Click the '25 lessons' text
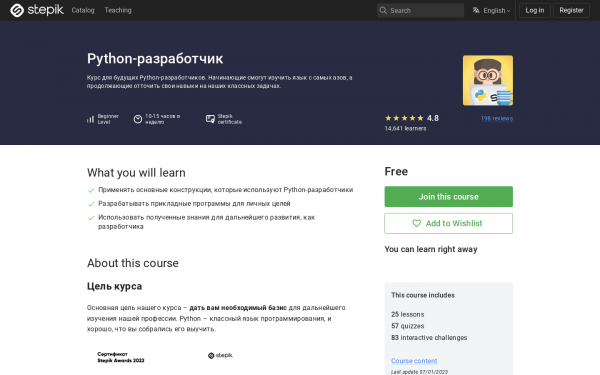 pyautogui.click(x=408, y=314)
